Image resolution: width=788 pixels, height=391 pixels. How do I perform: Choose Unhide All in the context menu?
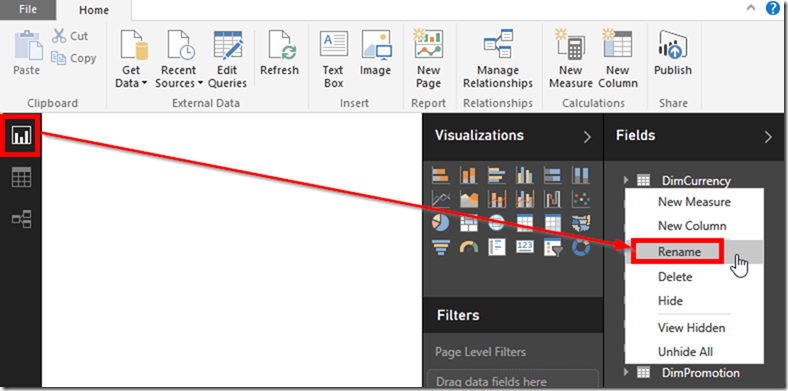coord(694,352)
